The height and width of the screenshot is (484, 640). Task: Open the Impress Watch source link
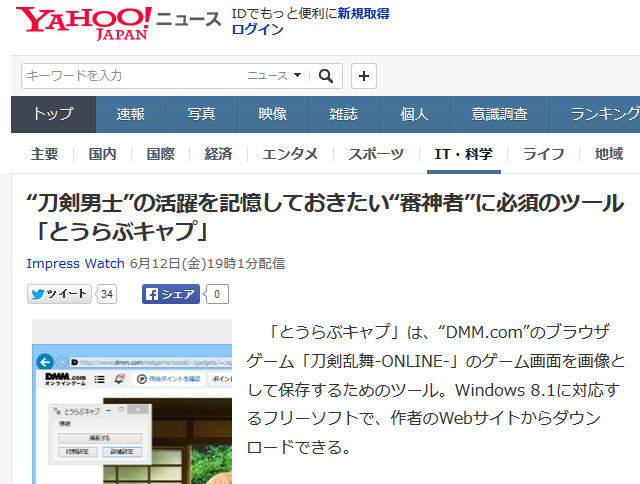pos(76,264)
